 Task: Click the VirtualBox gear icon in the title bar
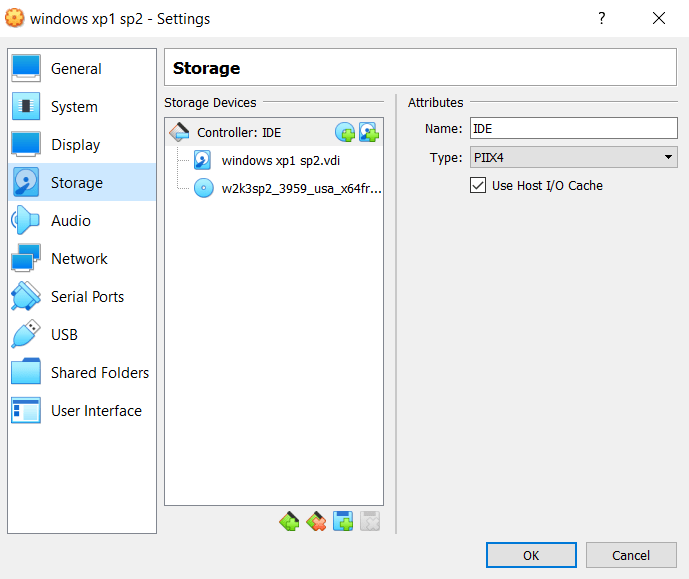[15, 18]
